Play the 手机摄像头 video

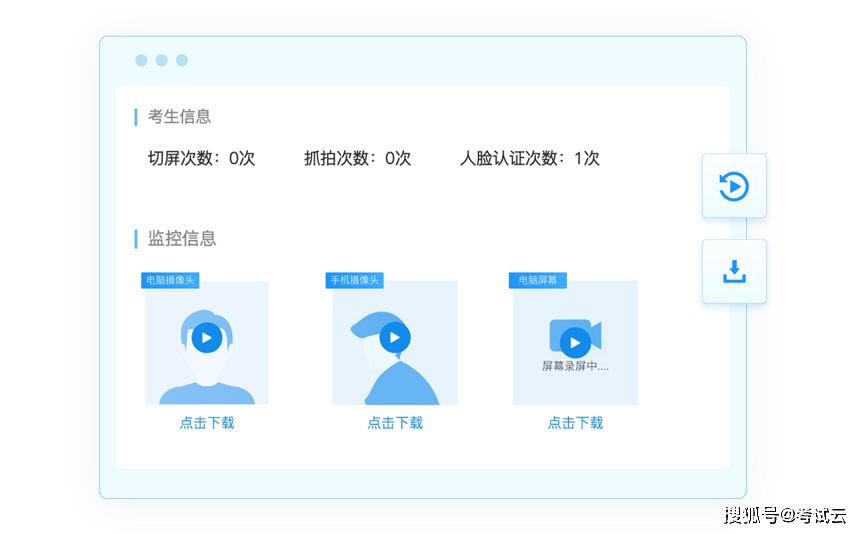click(x=395, y=338)
